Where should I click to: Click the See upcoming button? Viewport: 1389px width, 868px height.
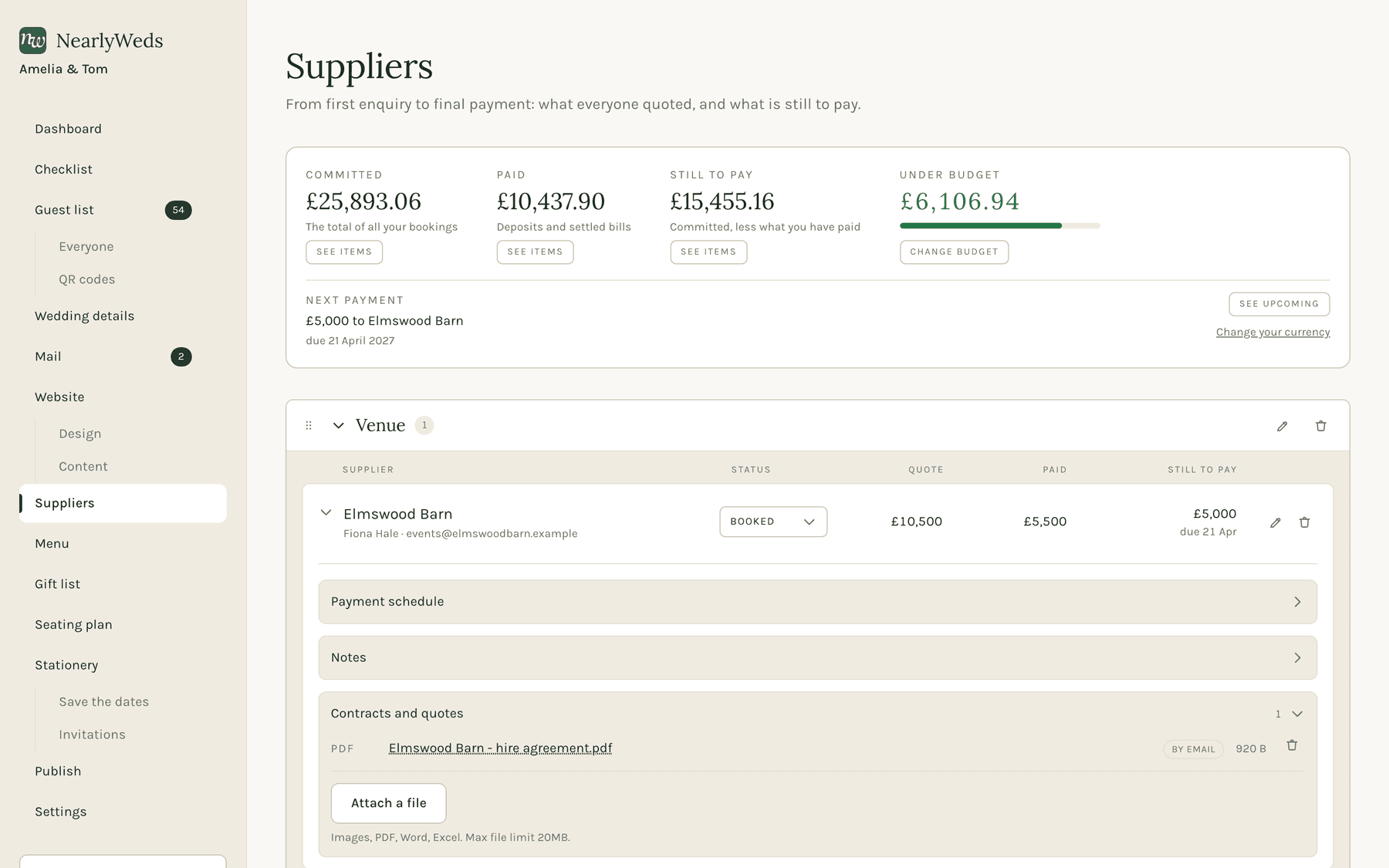[1279, 304]
